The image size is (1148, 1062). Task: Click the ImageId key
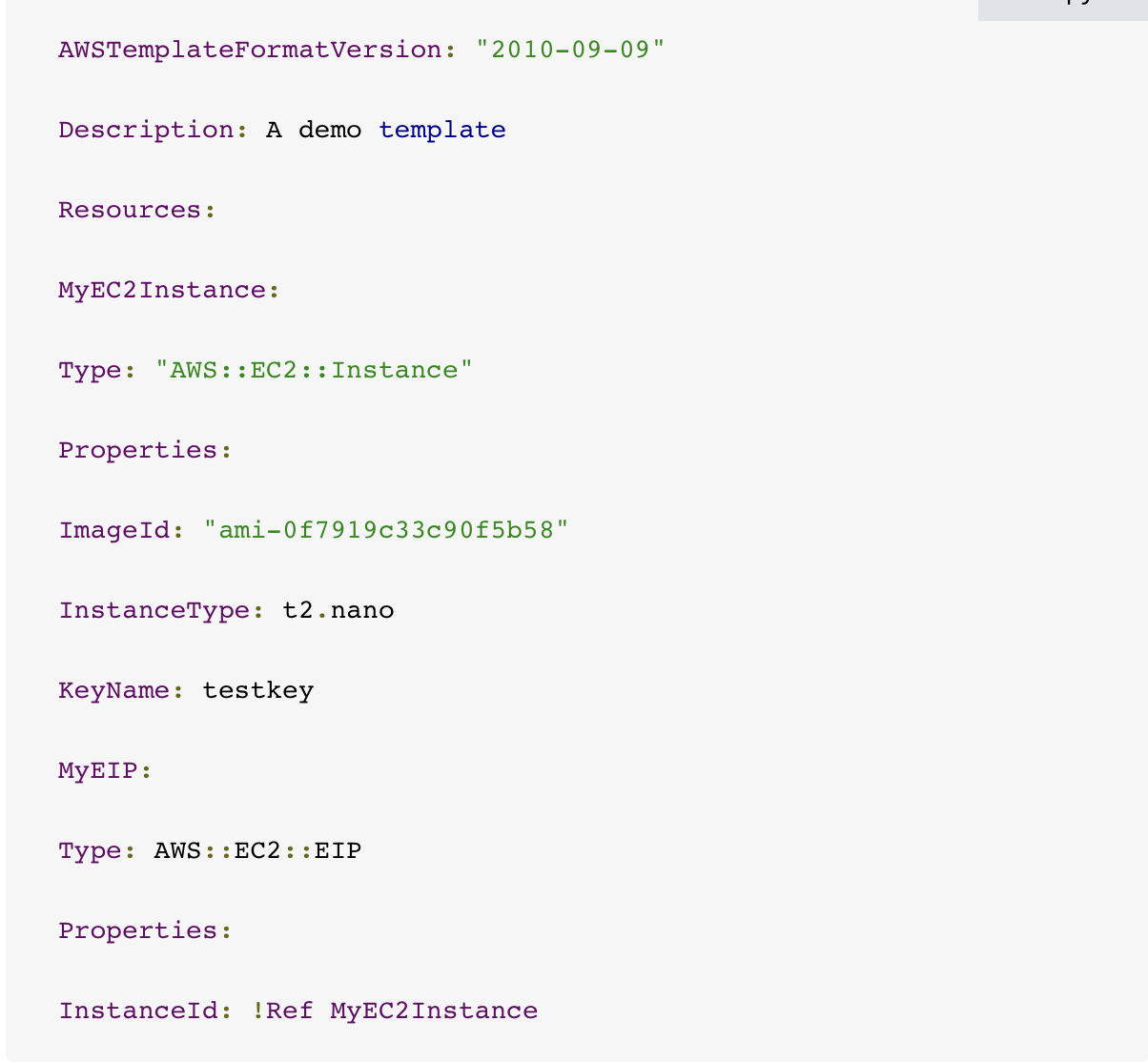114,530
